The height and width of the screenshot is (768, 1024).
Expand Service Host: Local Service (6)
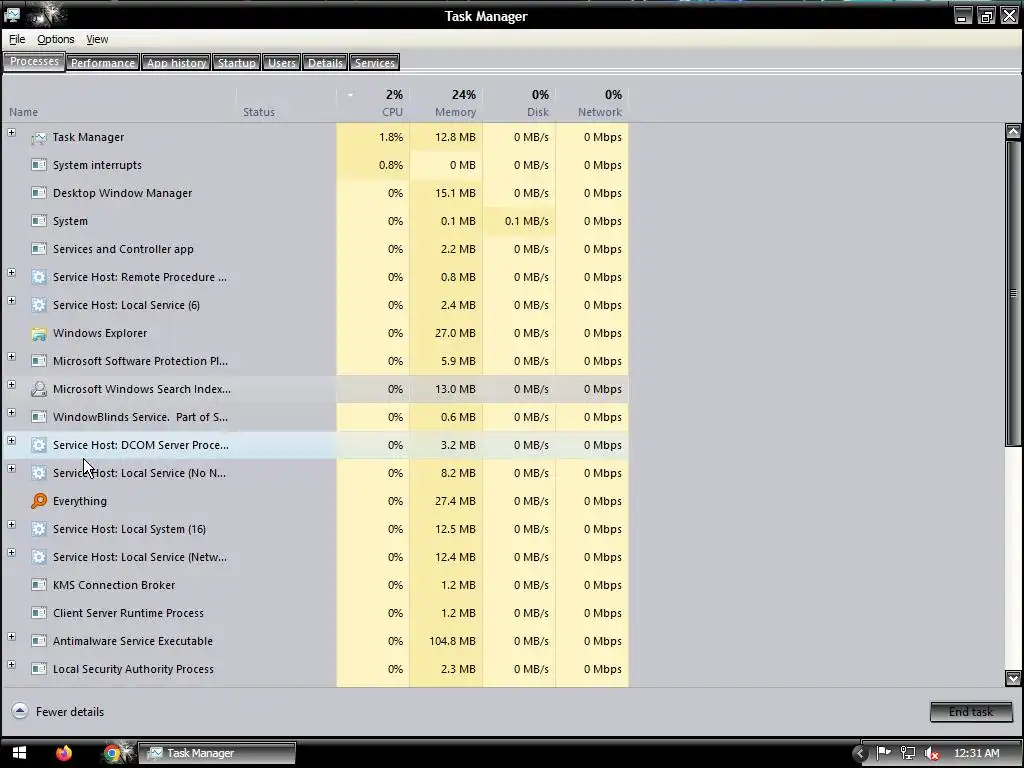pyautogui.click(x=11, y=300)
